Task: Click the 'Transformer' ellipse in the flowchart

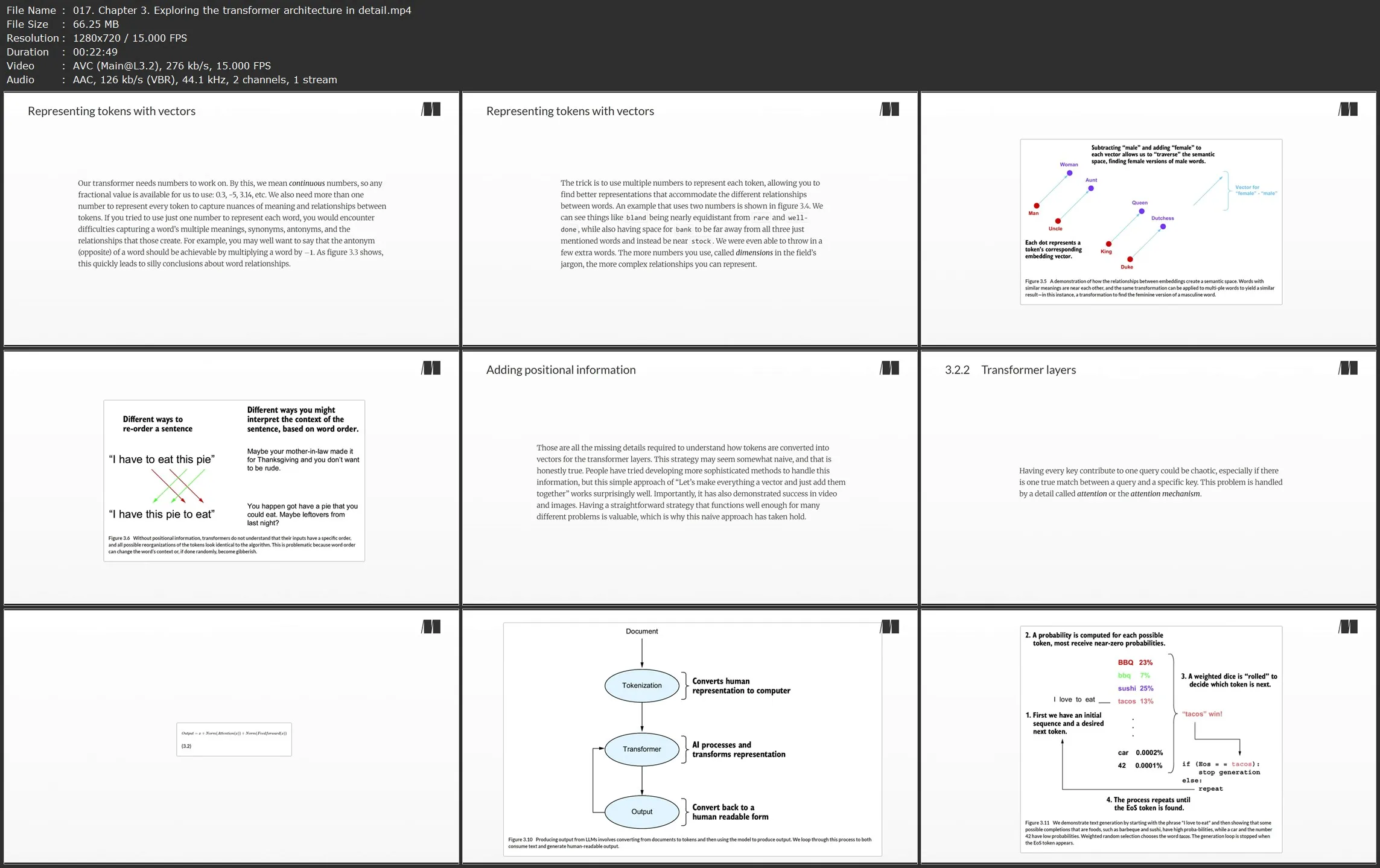Action: pos(642,749)
